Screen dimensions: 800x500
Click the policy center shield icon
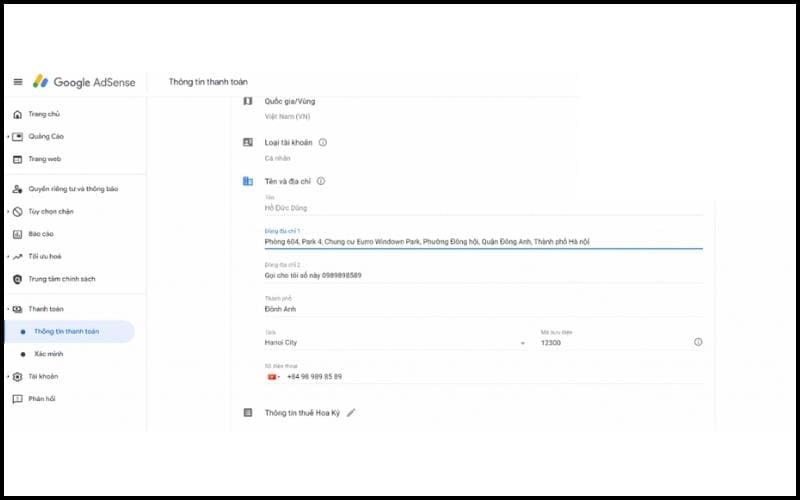pos(17,279)
